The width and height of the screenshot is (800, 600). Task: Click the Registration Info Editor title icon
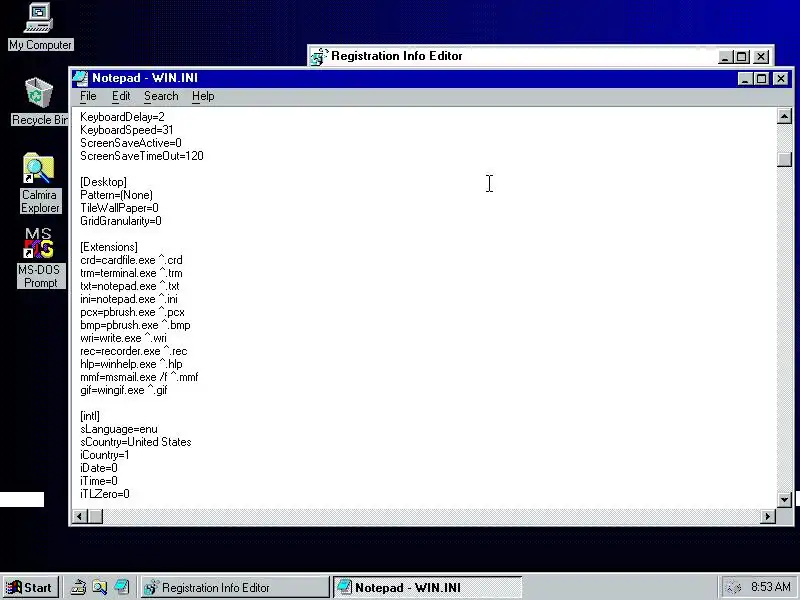[x=319, y=56]
